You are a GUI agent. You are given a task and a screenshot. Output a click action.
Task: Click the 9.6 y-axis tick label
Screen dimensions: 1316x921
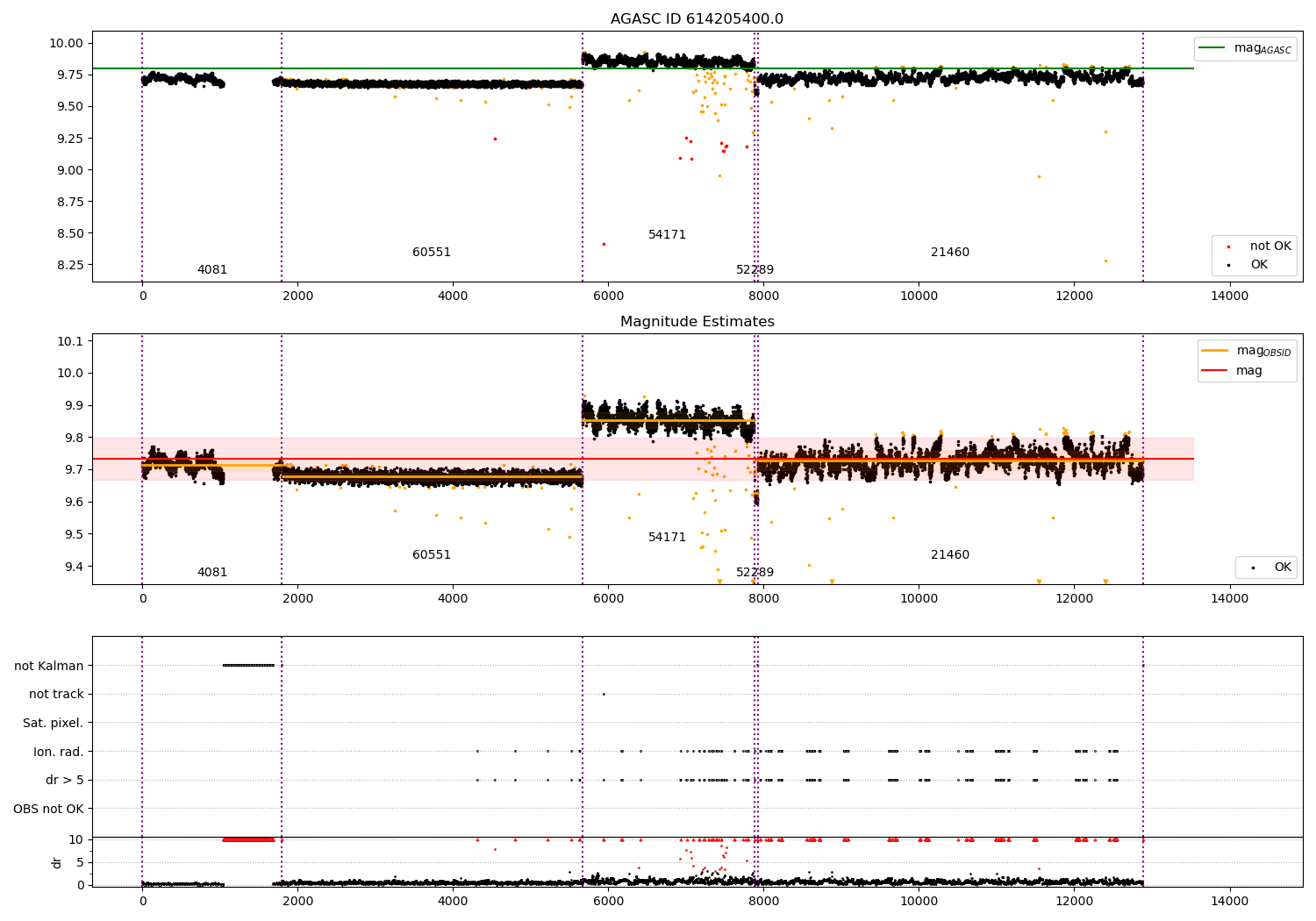pos(74,502)
